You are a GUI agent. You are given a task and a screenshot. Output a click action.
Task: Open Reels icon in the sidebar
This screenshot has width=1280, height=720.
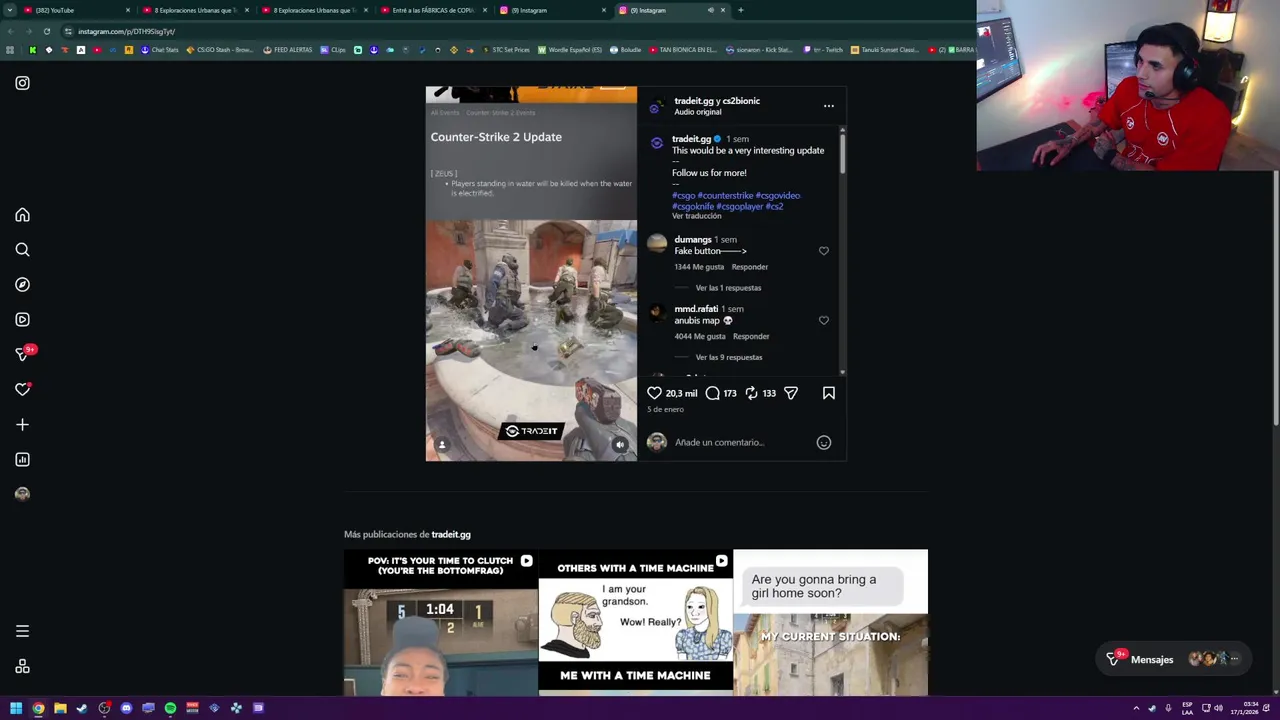[22, 320]
